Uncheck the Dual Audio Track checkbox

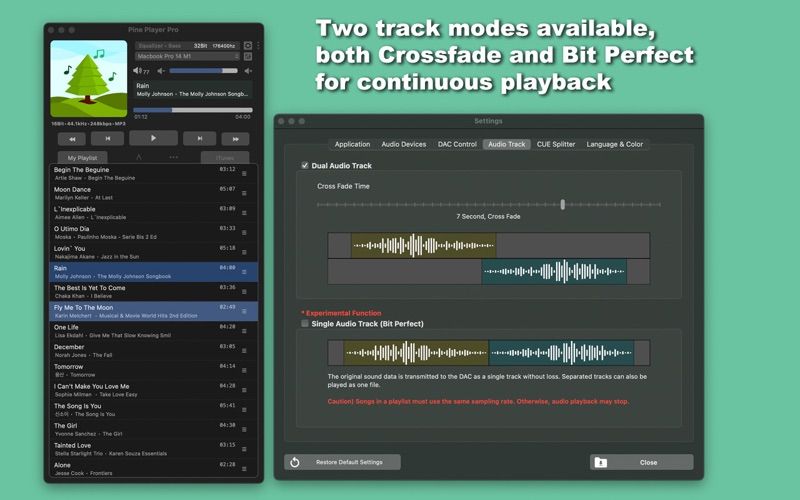(305, 165)
